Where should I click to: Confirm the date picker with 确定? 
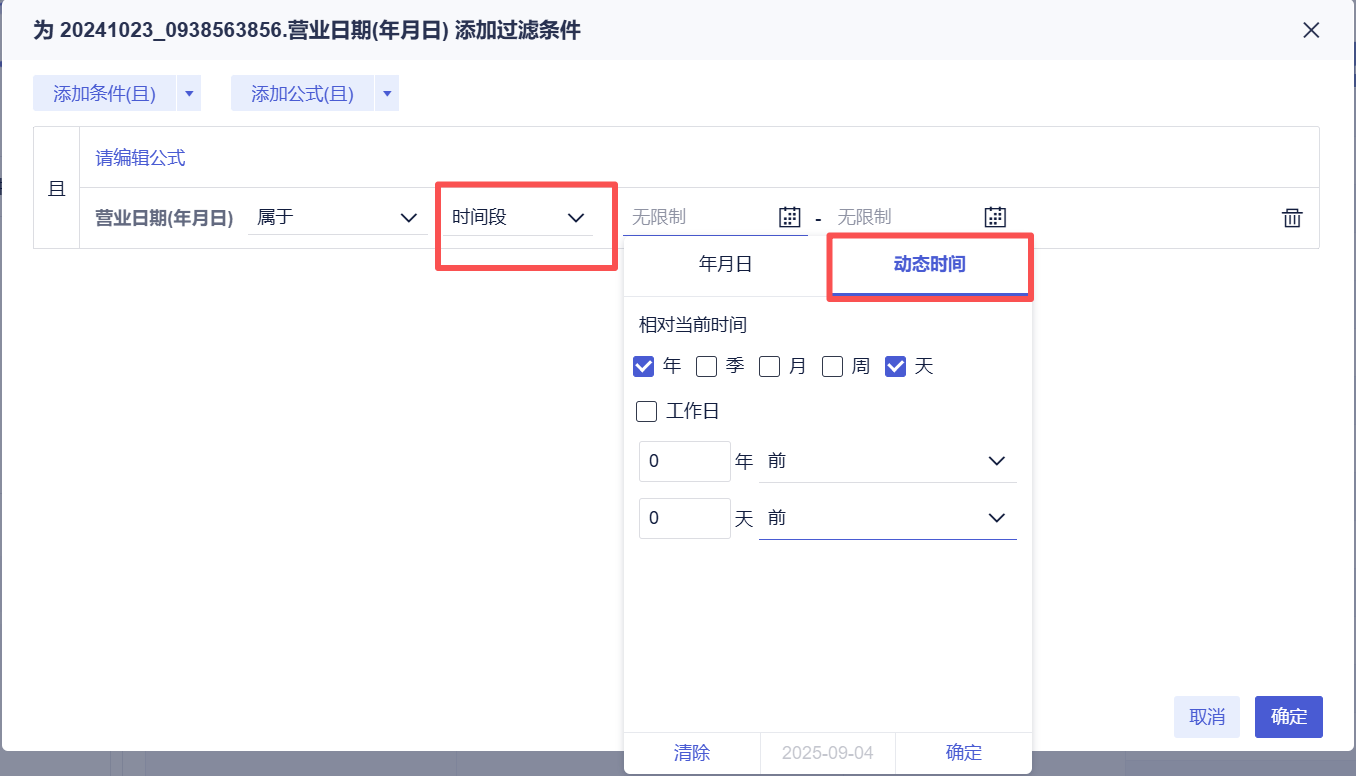click(x=963, y=753)
